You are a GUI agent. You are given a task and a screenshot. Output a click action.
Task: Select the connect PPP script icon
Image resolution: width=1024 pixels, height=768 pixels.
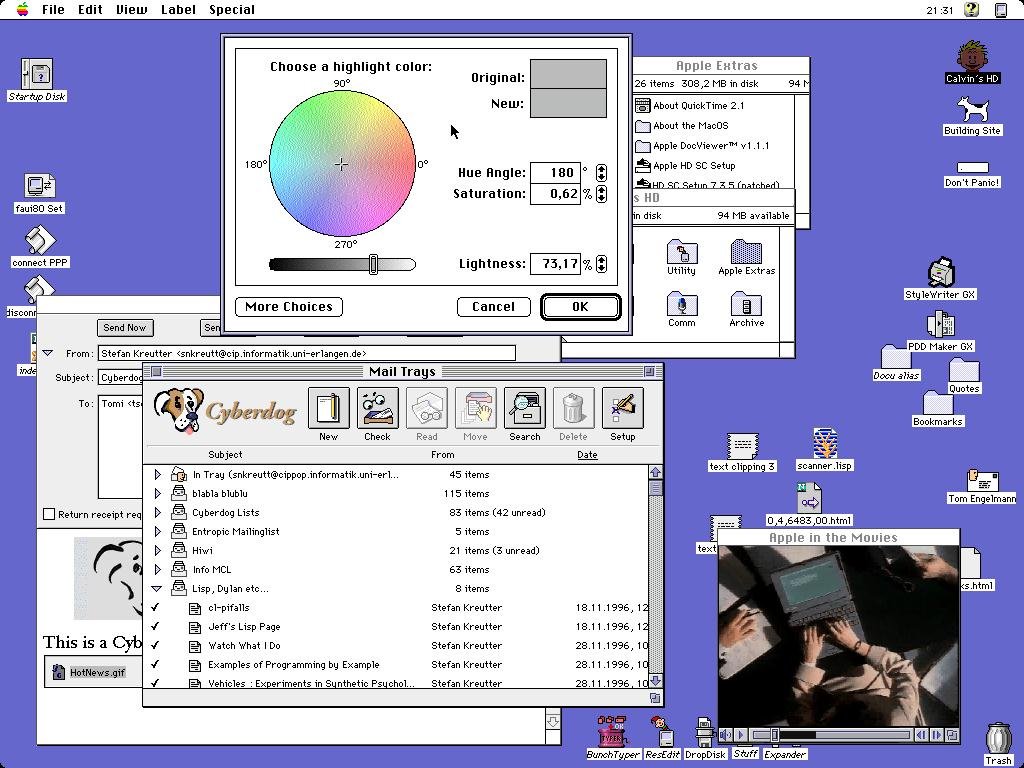39,240
